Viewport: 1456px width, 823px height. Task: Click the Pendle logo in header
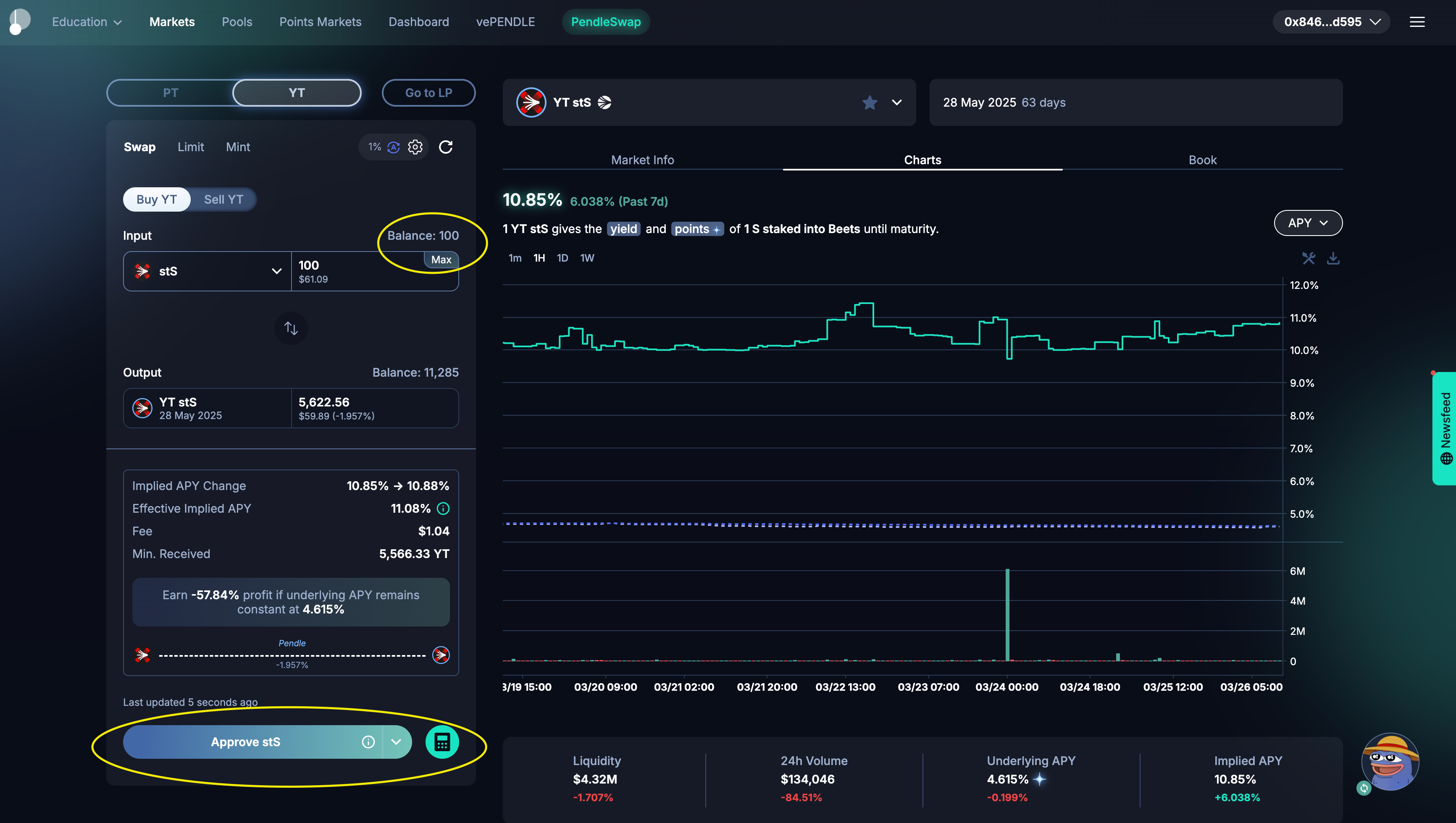tap(20, 21)
